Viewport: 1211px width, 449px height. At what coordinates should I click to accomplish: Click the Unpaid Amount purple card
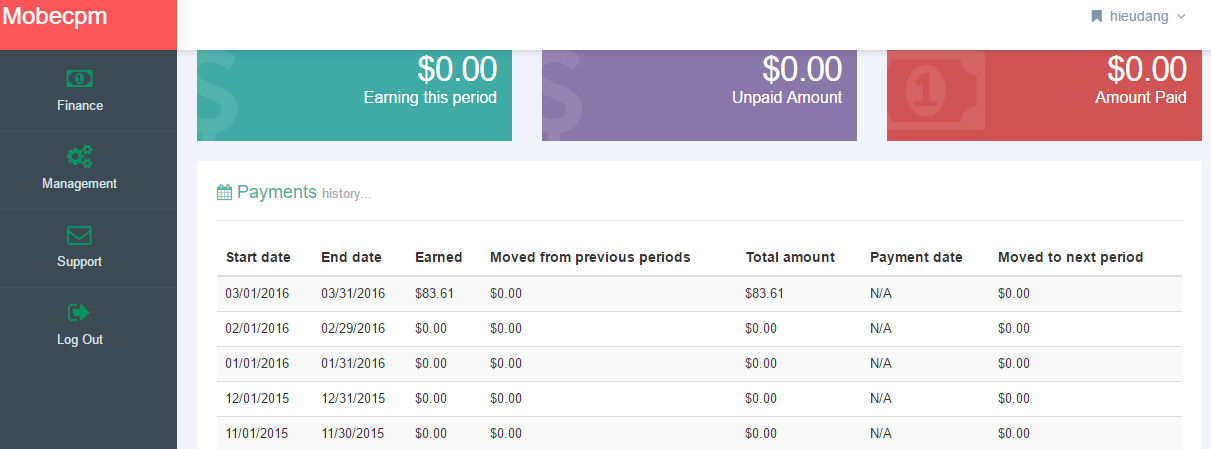(699, 95)
